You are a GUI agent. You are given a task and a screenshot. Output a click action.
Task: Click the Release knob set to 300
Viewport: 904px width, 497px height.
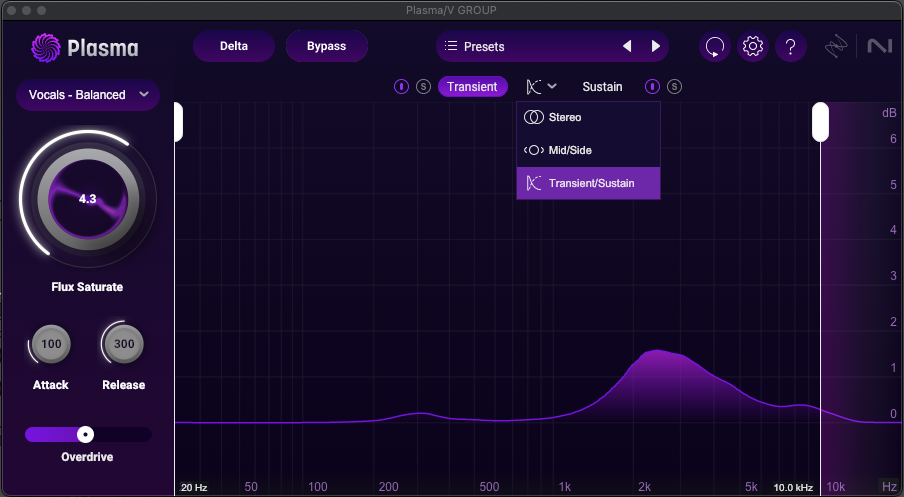[x=124, y=344]
